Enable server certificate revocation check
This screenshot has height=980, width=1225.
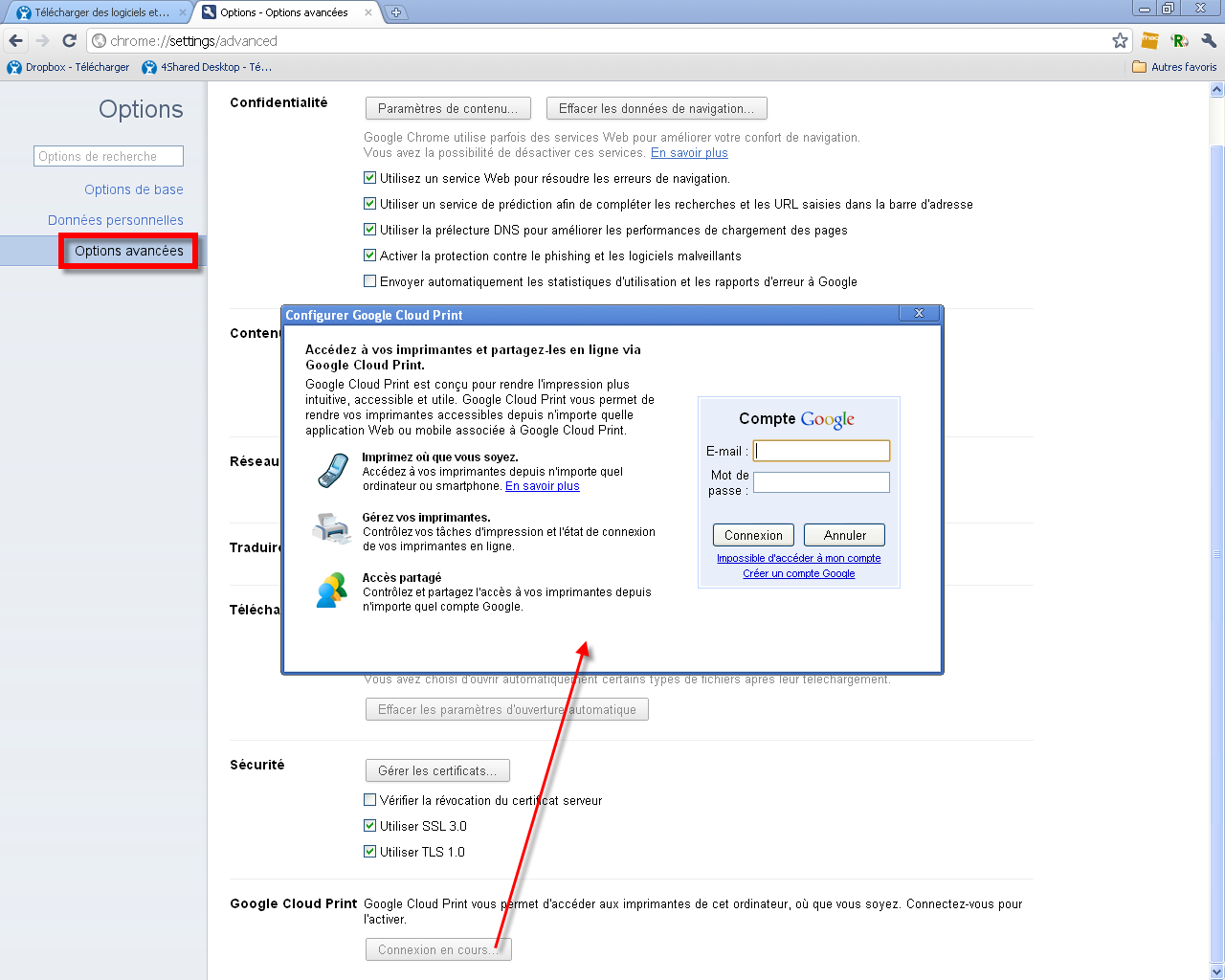click(x=369, y=800)
